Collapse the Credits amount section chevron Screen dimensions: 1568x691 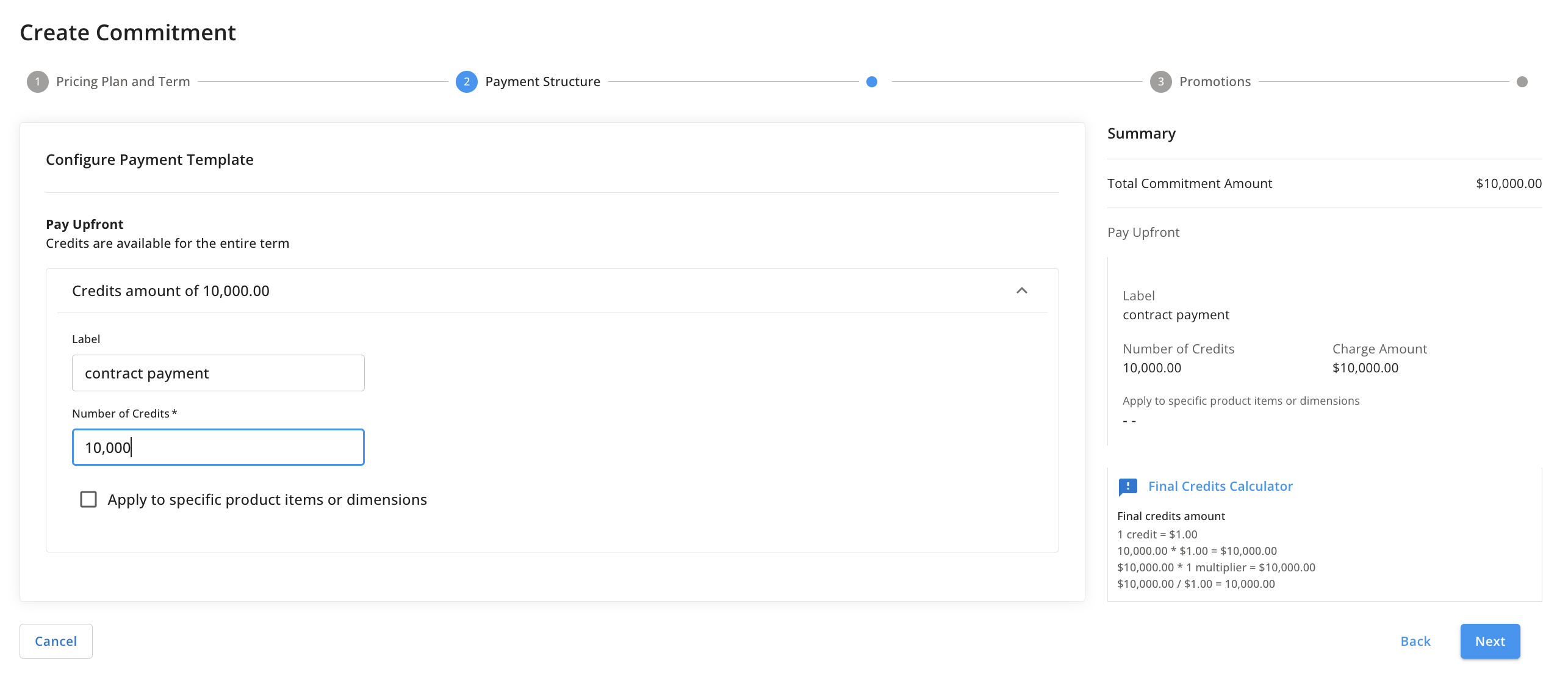(x=1022, y=291)
